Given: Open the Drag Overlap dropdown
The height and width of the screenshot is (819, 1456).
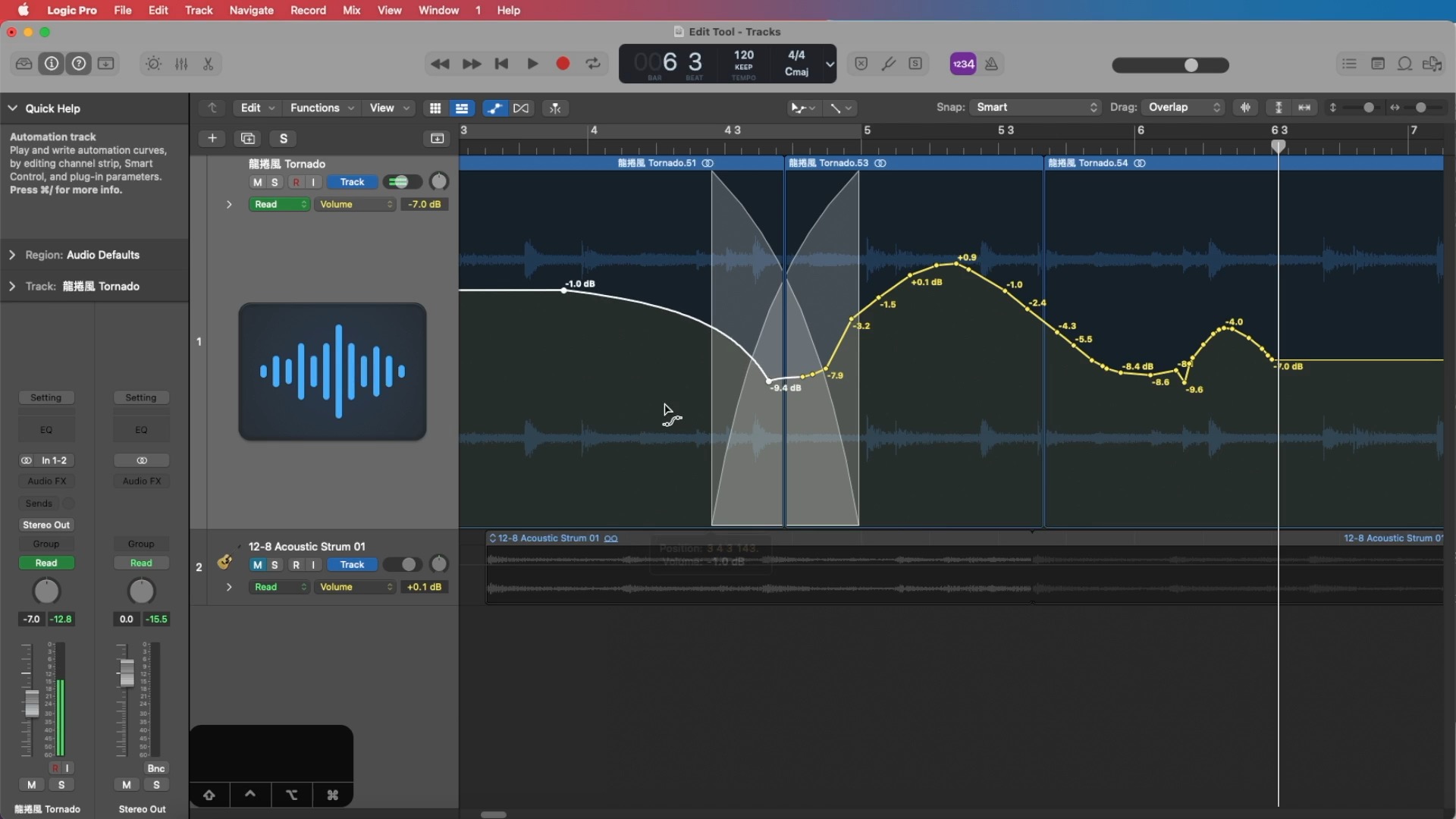Looking at the screenshot, I should pos(1184,108).
